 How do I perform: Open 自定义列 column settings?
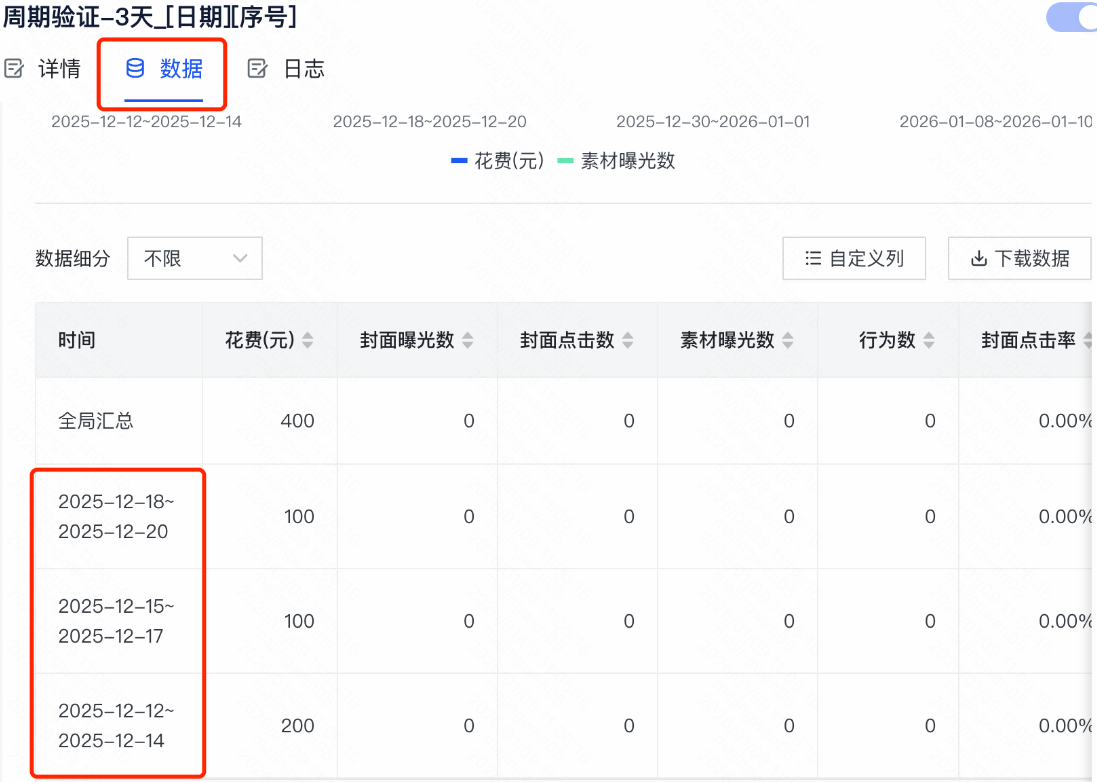pos(854,258)
